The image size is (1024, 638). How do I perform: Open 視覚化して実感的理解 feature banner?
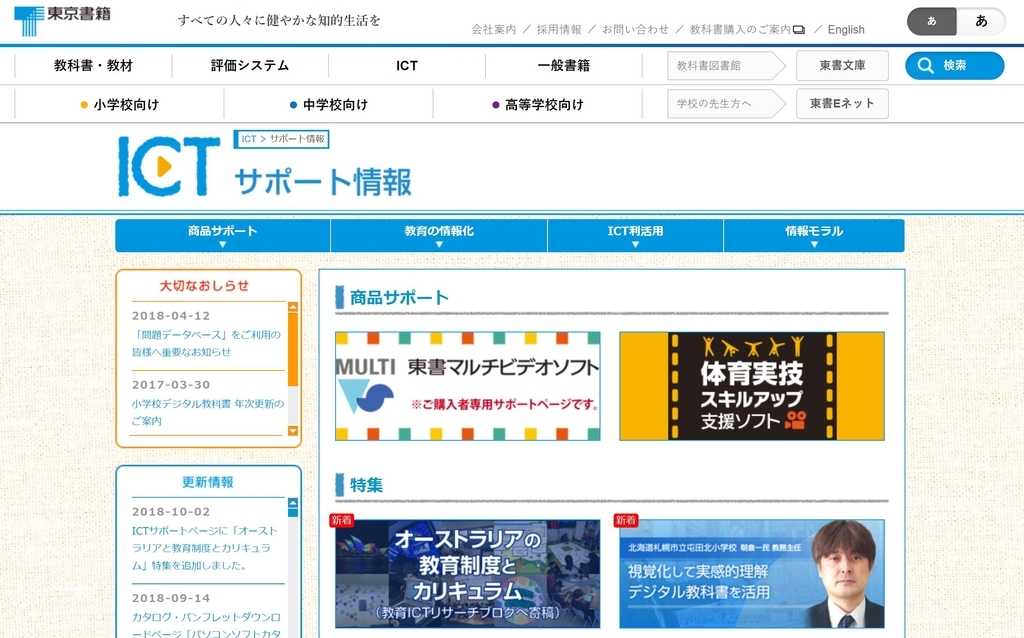click(752, 574)
